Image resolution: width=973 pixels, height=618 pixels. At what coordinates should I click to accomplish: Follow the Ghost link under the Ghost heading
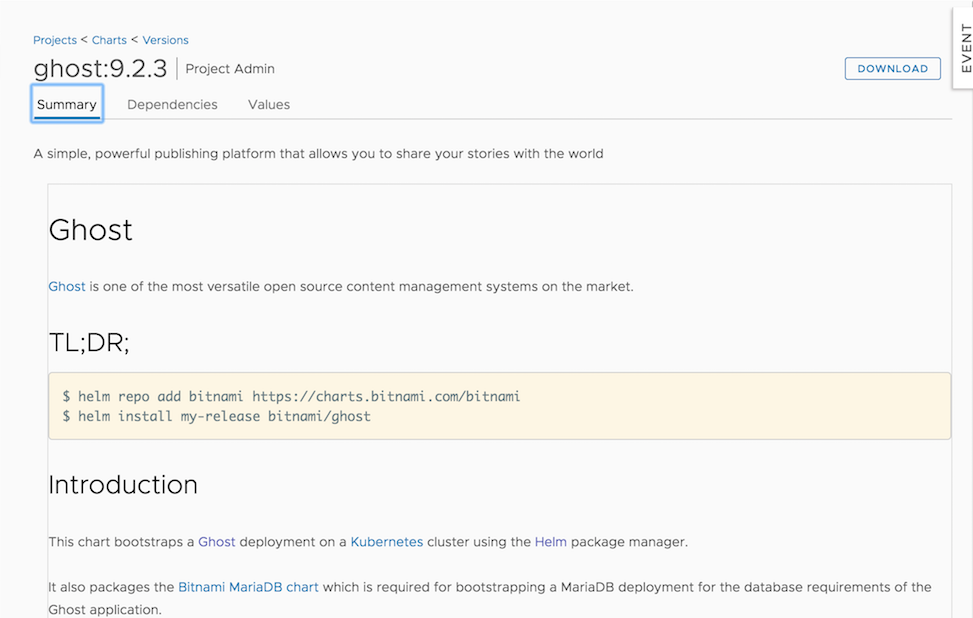(67, 286)
